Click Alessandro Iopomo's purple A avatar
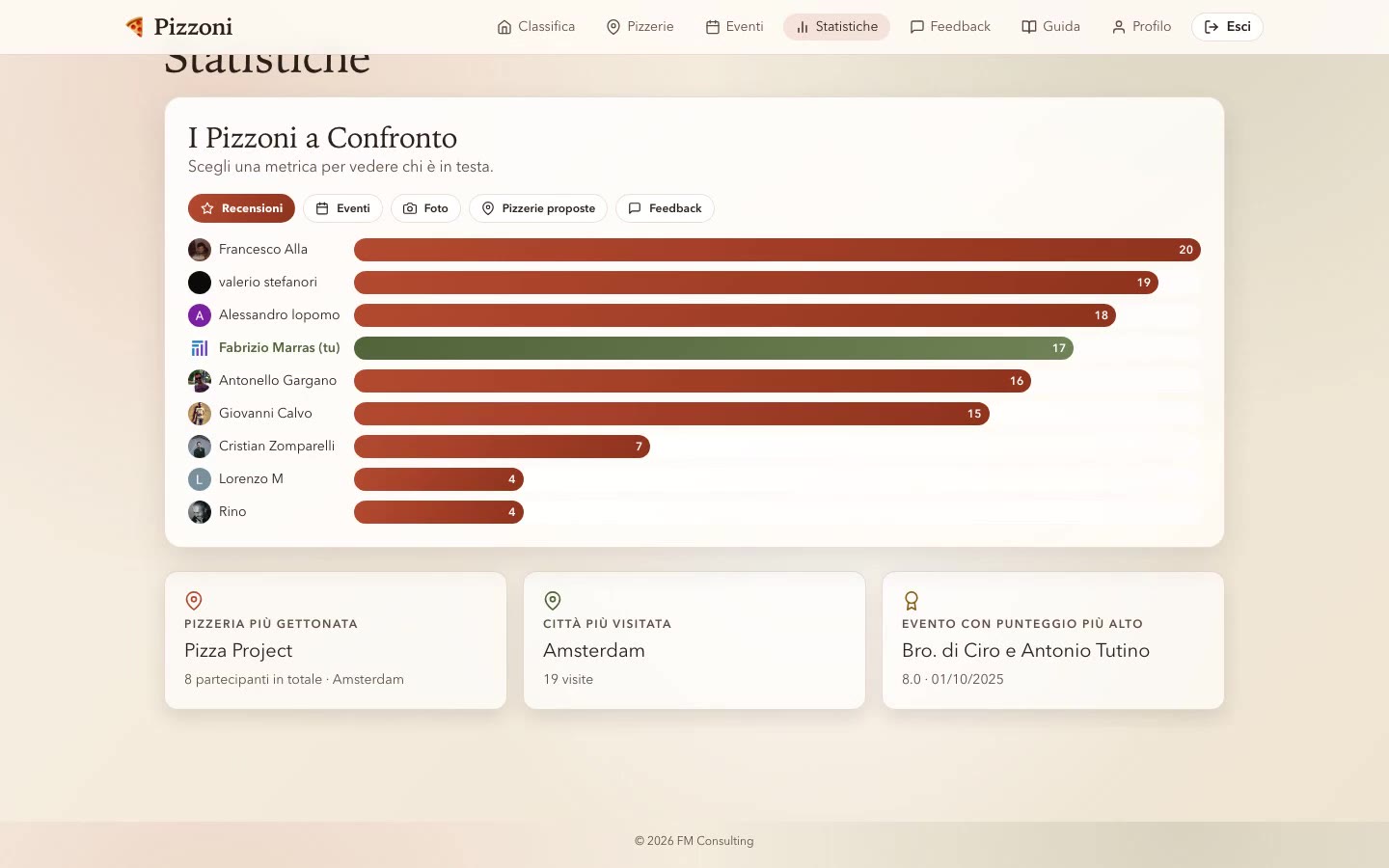 point(200,315)
